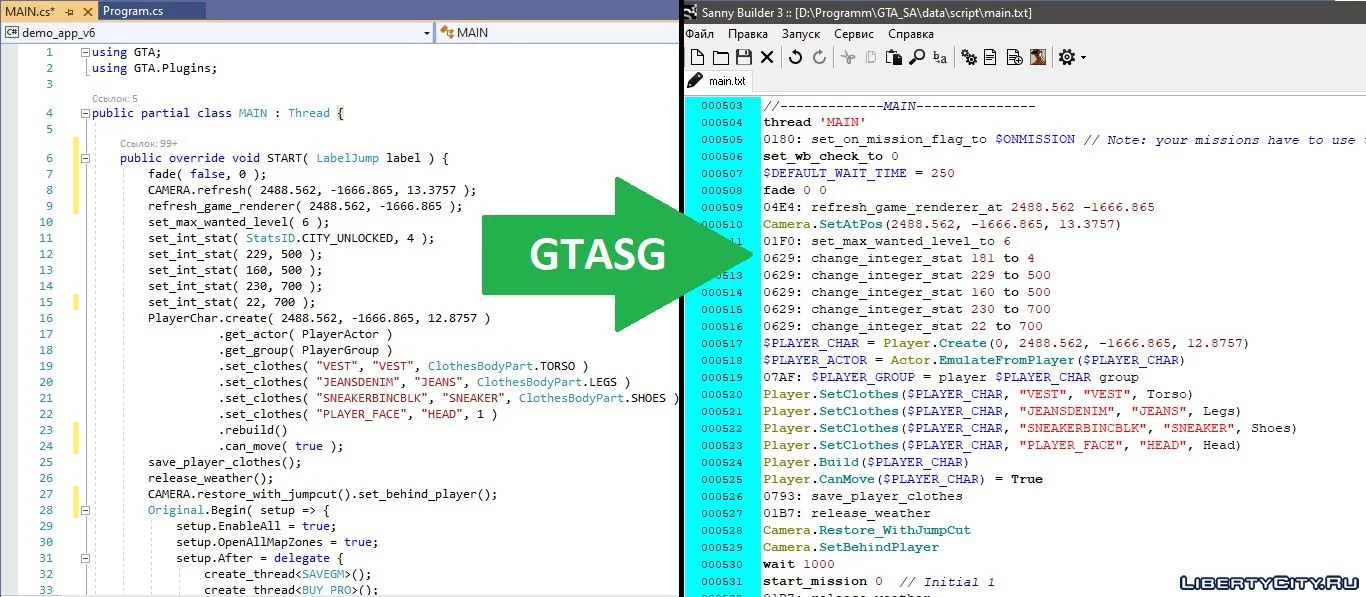The width and height of the screenshot is (1366, 597).
Task: Click Cut scissors icon in Sanny Builder
Action: pyautogui.click(x=848, y=58)
